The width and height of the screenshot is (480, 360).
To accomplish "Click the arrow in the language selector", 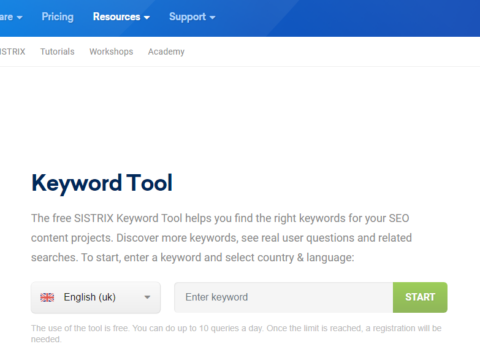I will [147, 297].
